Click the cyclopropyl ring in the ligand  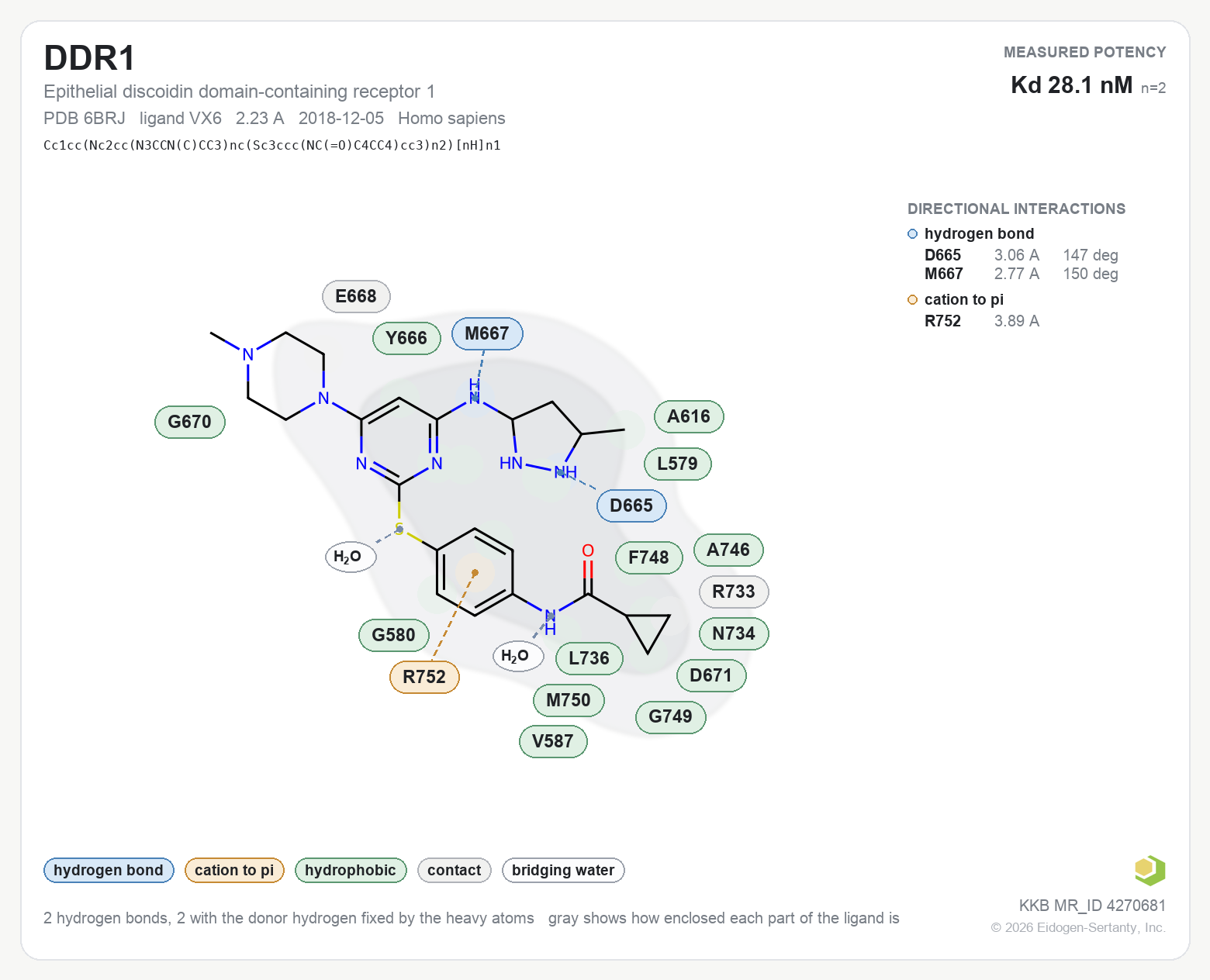point(648,629)
